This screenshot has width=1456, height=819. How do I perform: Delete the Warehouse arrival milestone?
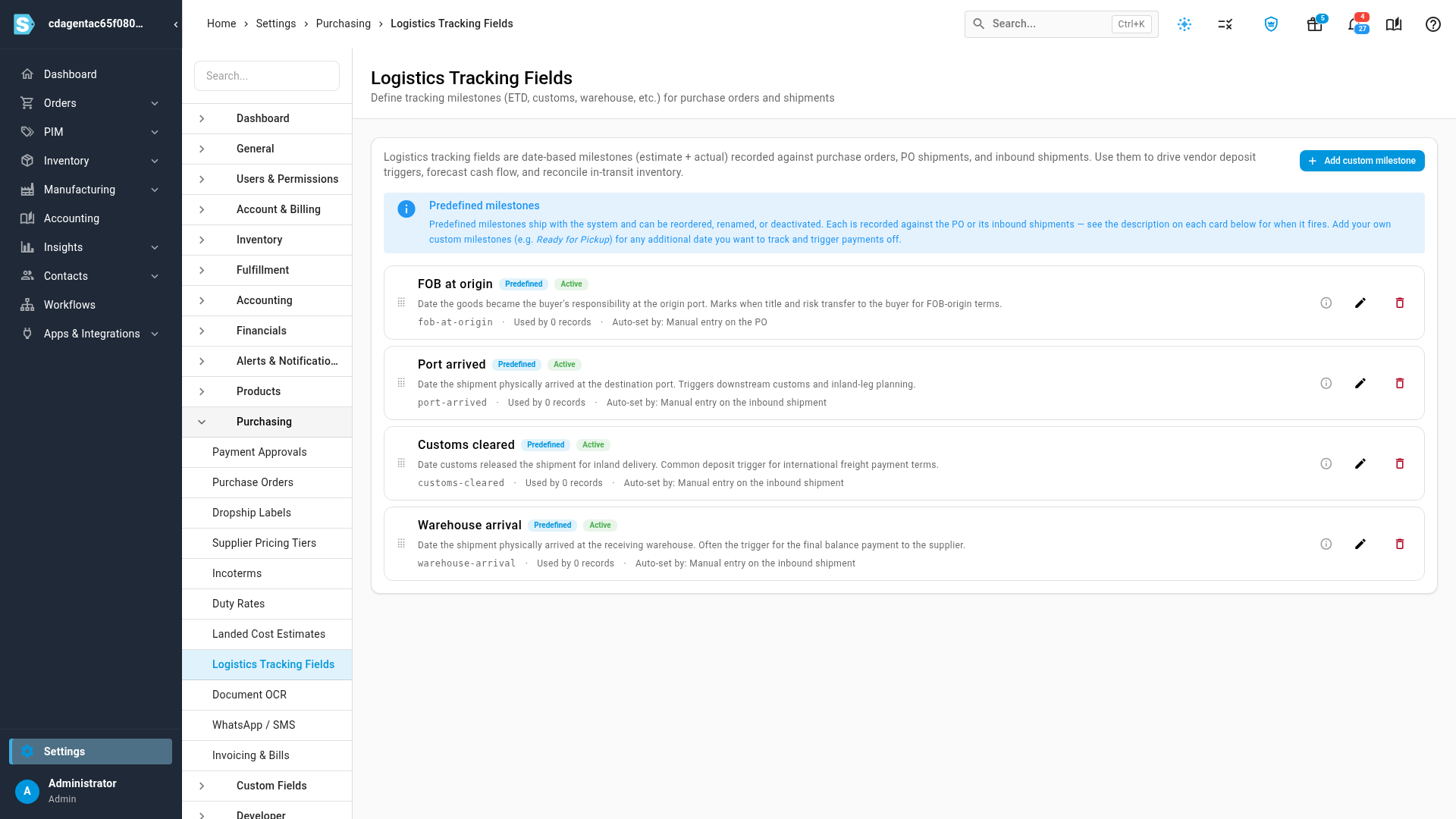(x=1400, y=544)
